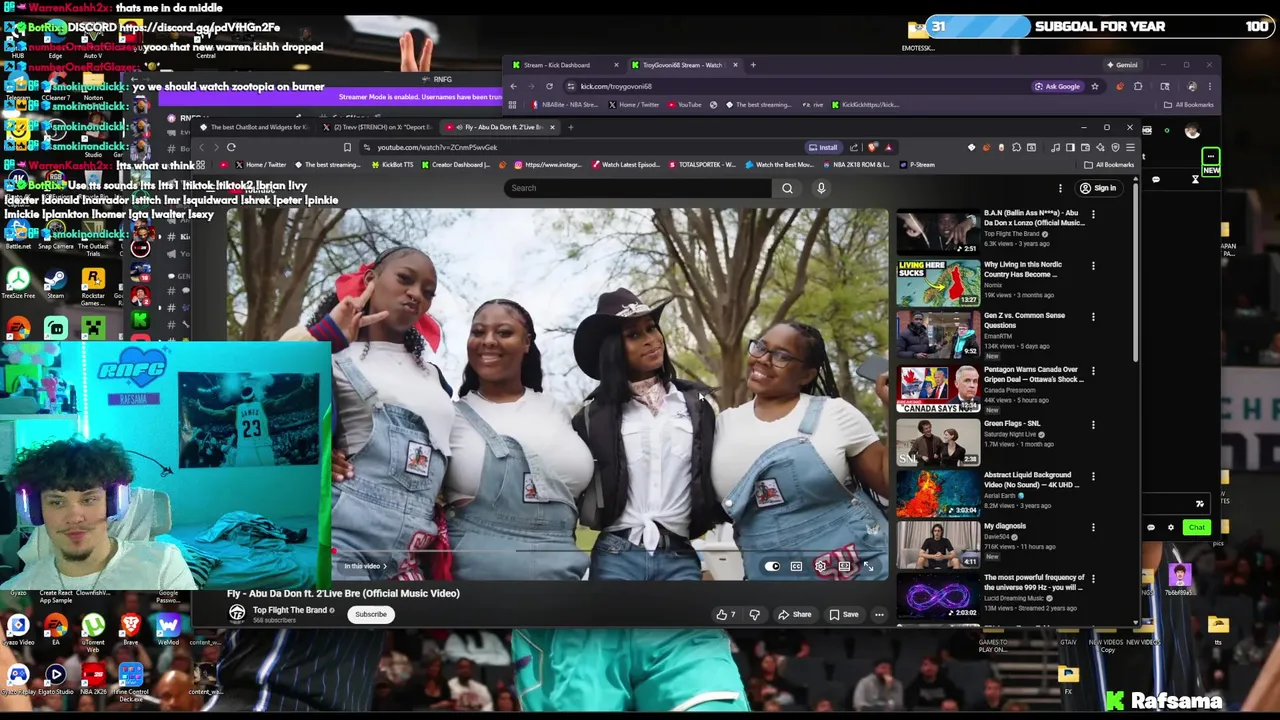
Task: Switch the player to theater mode
Action: (x=844, y=567)
